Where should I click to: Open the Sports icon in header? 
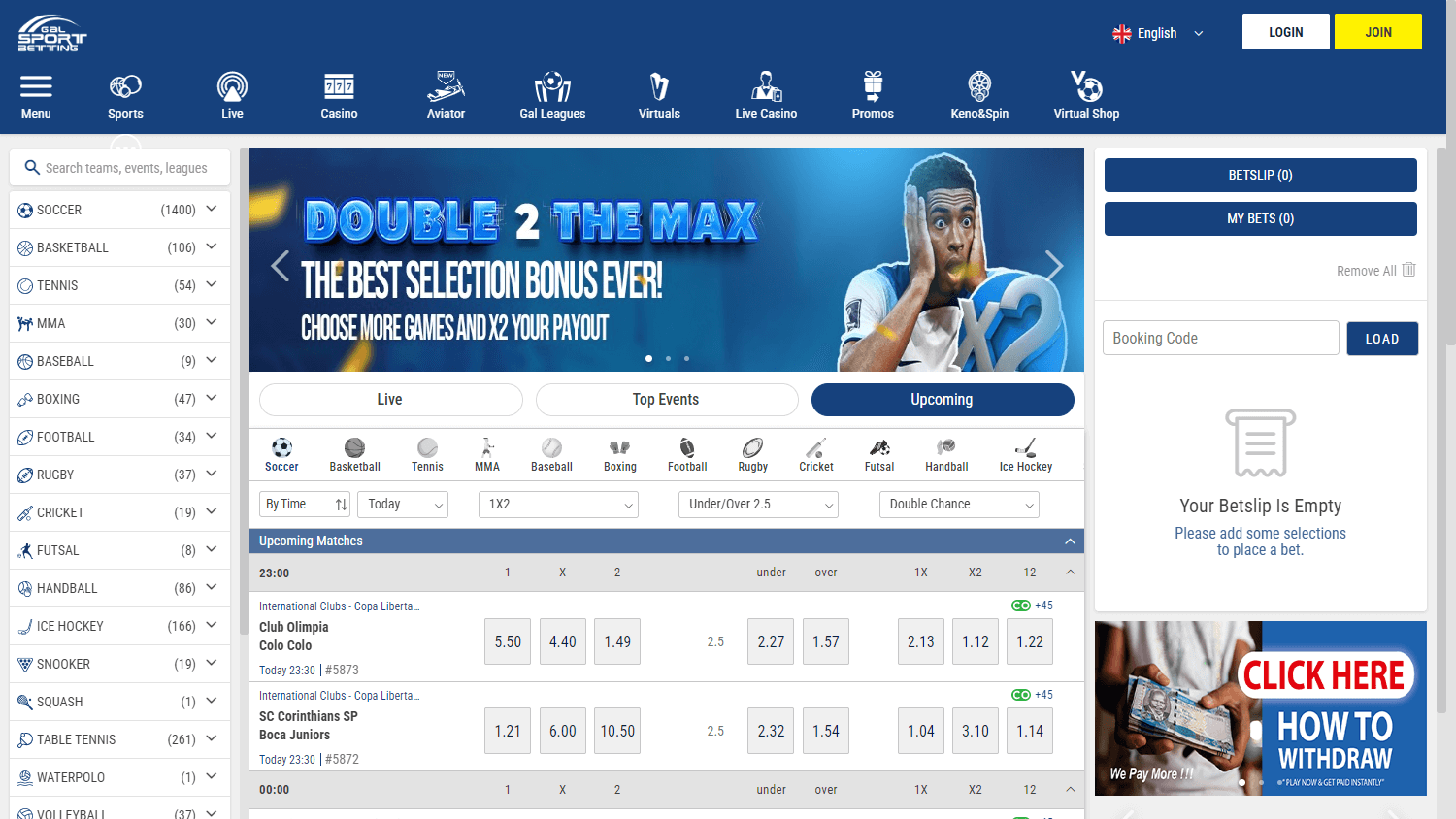pyautogui.click(x=125, y=86)
